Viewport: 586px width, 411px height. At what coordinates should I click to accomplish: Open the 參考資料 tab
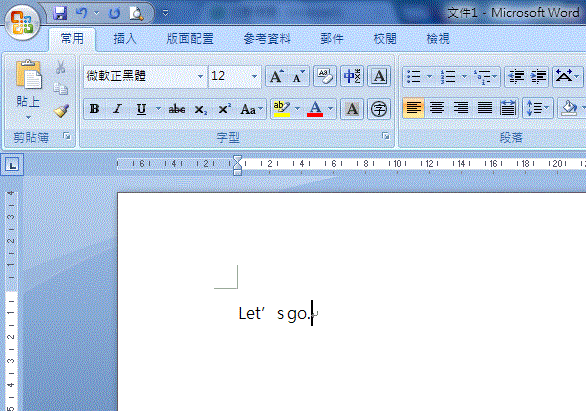(267, 38)
